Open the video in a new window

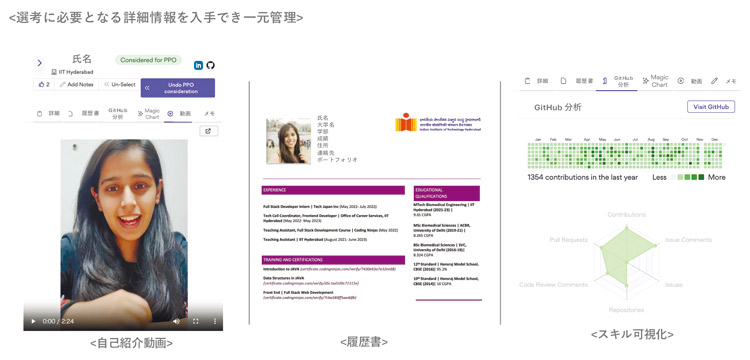209,131
